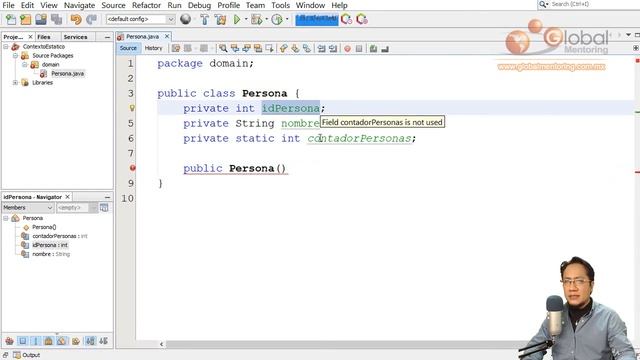The height and width of the screenshot is (360, 640).
Task: Toggle Show Inner Classes filter in Navigator
Action: pyautogui.click(x=62, y=341)
